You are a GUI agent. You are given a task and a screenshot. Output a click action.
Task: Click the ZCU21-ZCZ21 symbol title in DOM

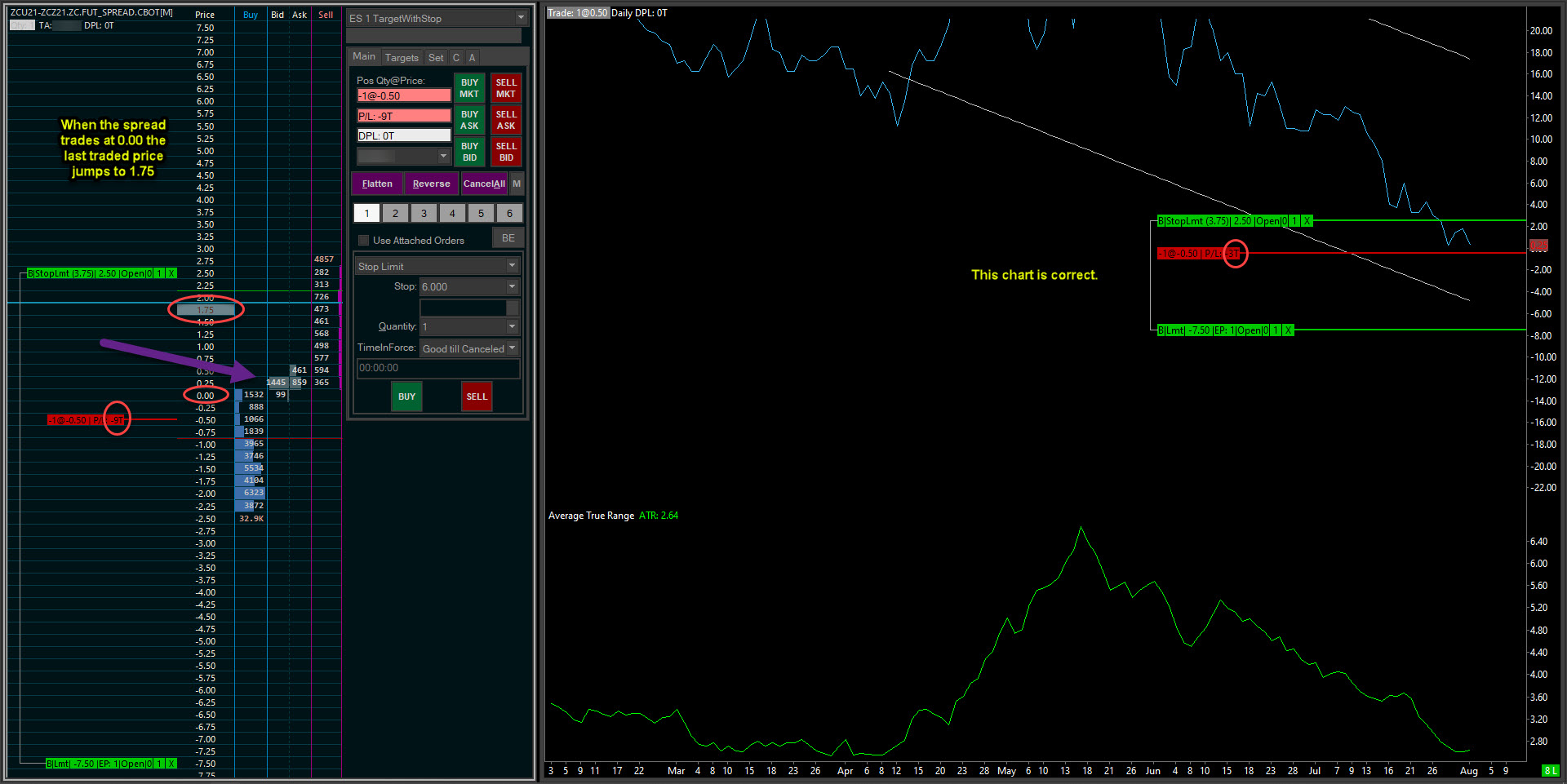point(91,13)
